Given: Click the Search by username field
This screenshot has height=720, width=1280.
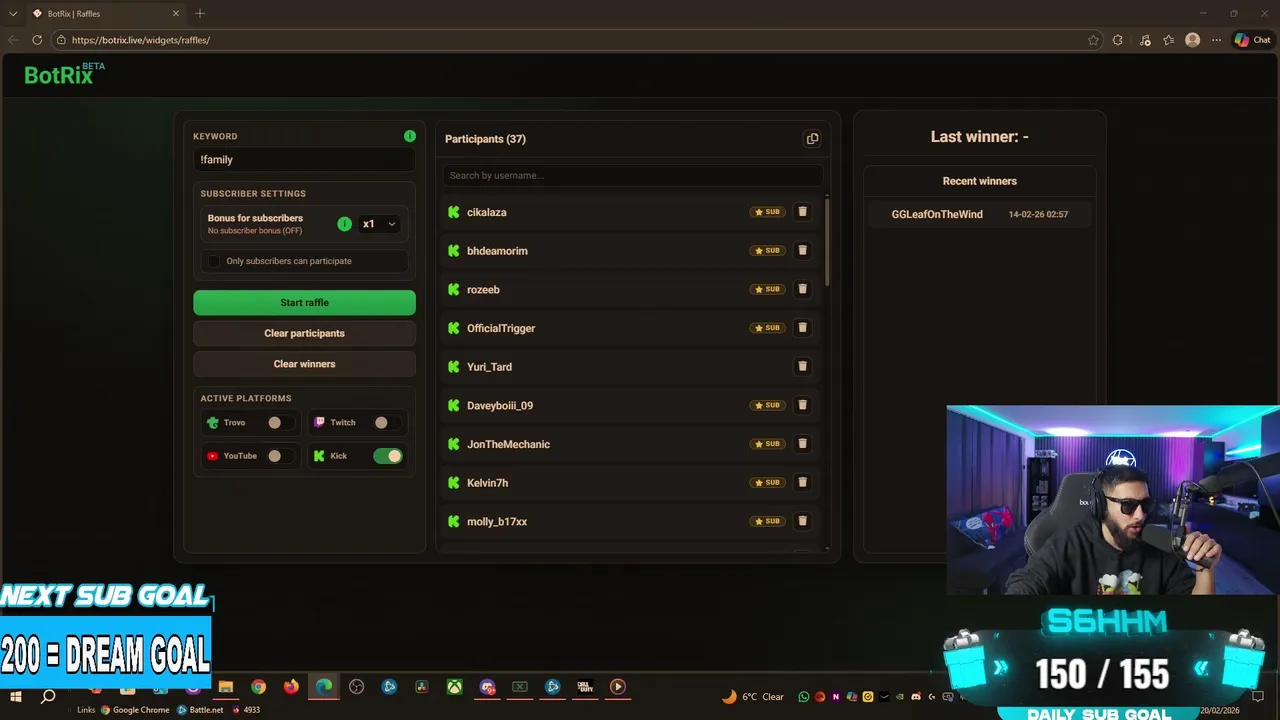Looking at the screenshot, I should click(x=633, y=175).
